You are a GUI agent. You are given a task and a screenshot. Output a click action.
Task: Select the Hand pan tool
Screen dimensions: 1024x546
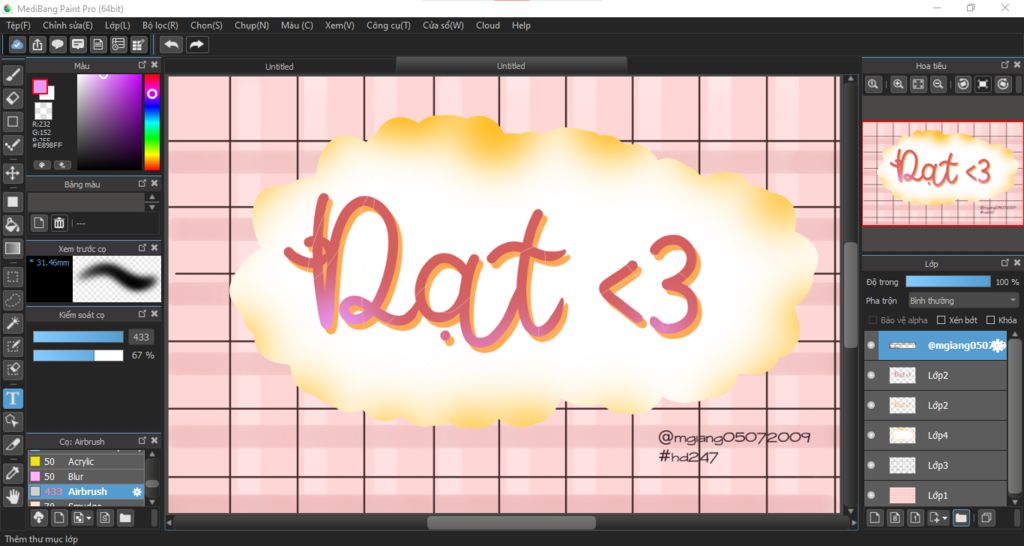click(12, 496)
